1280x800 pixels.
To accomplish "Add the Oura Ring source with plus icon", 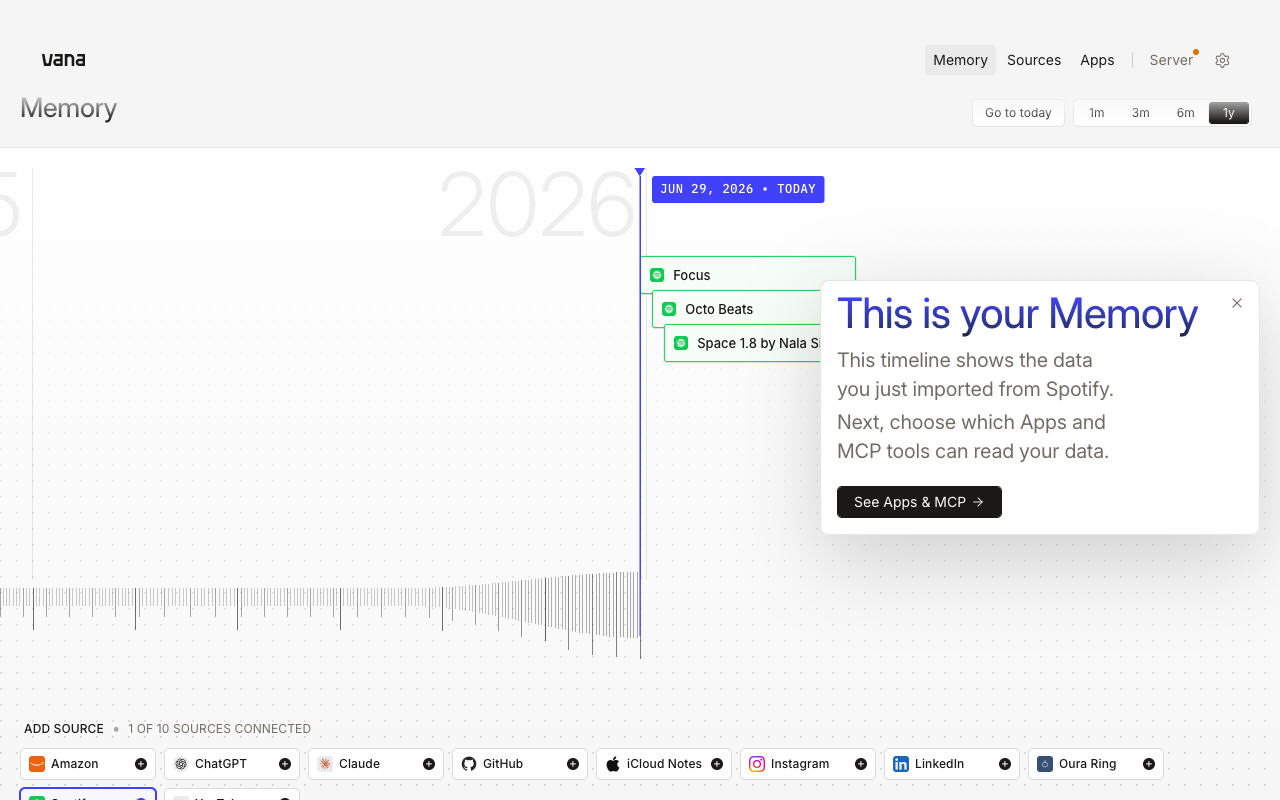I will pyautogui.click(x=1149, y=764).
